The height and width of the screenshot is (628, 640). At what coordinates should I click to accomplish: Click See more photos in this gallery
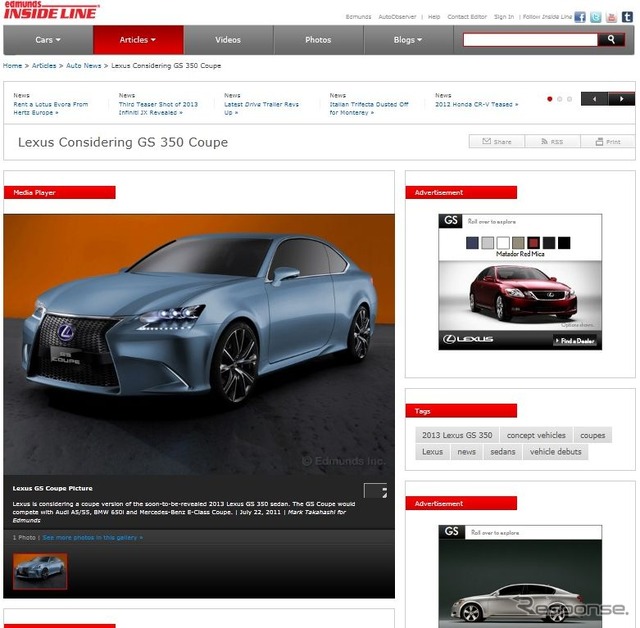(x=93, y=537)
